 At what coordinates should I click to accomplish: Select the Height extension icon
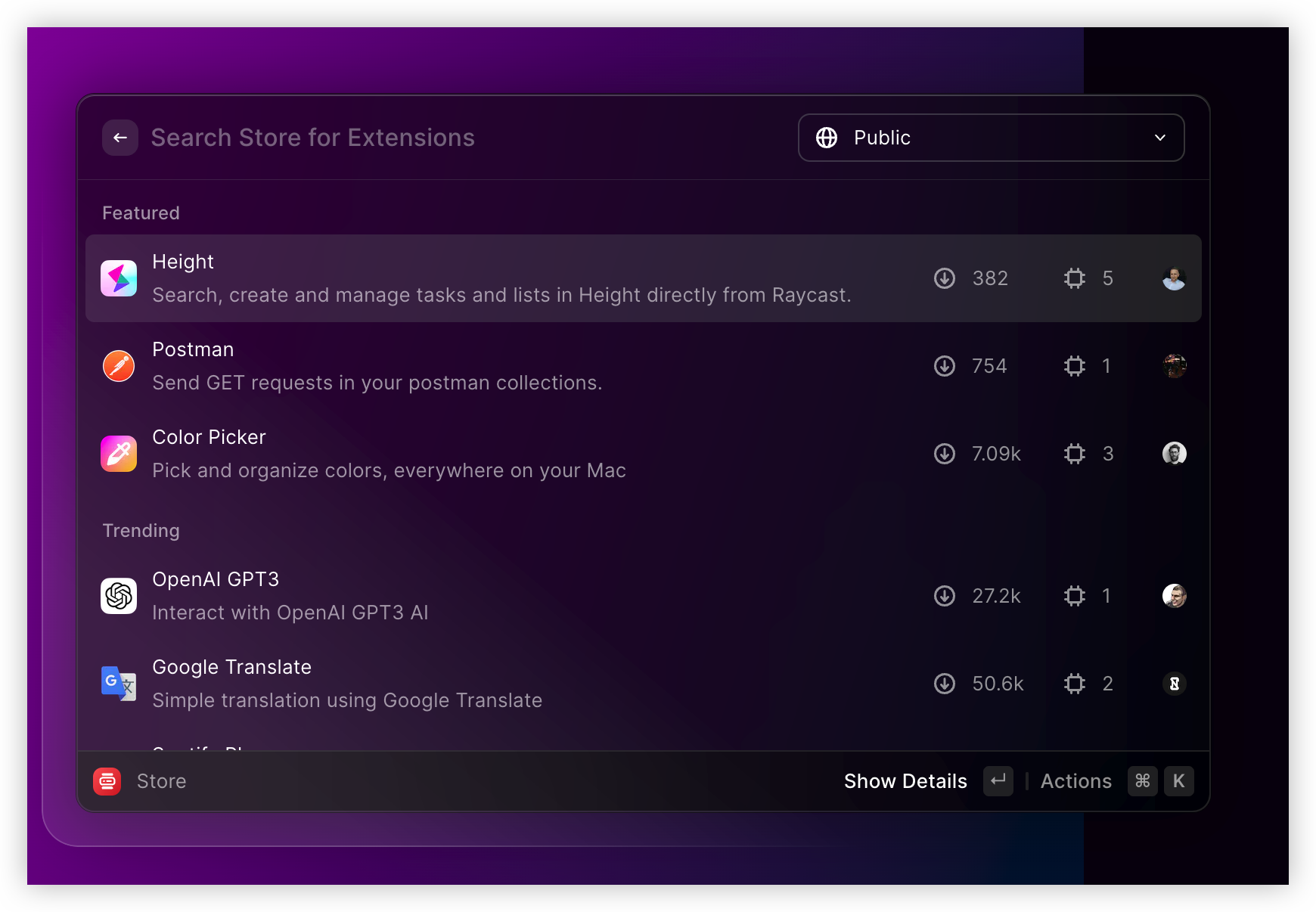pyautogui.click(x=119, y=278)
